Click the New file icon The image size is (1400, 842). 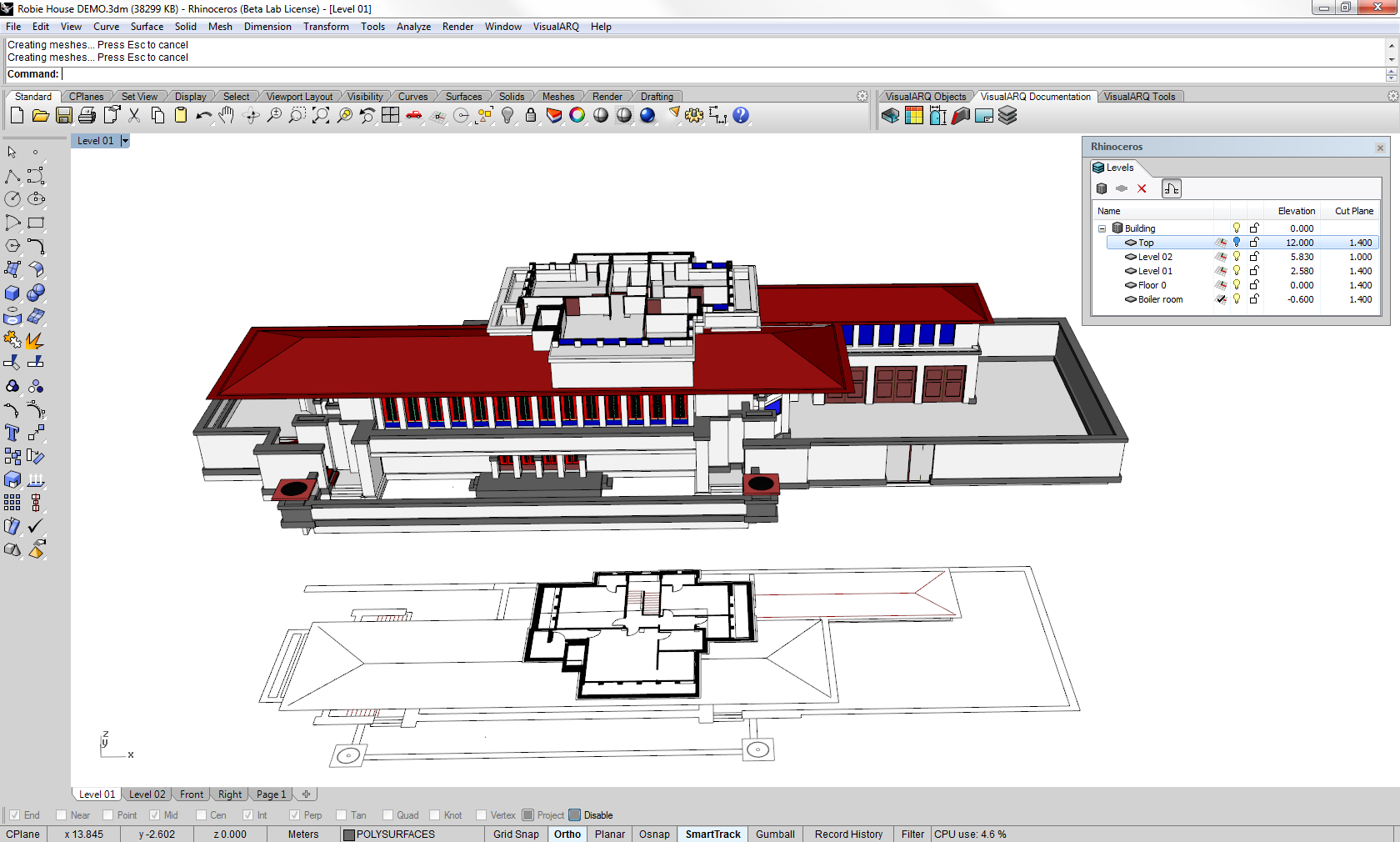[17, 116]
